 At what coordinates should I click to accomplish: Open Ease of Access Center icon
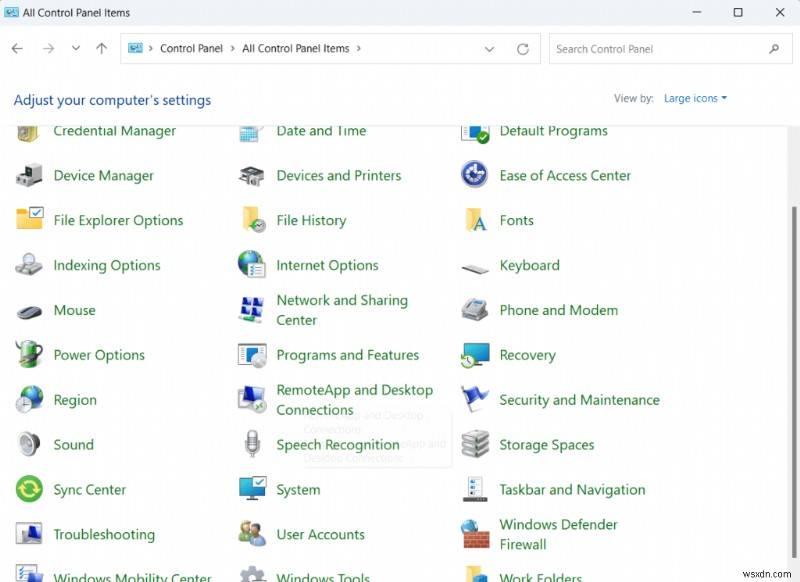point(474,174)
